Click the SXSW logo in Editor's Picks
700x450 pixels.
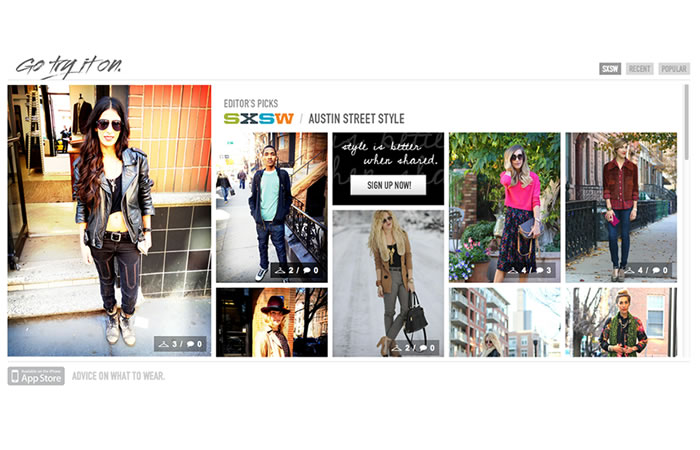point(258,119)
